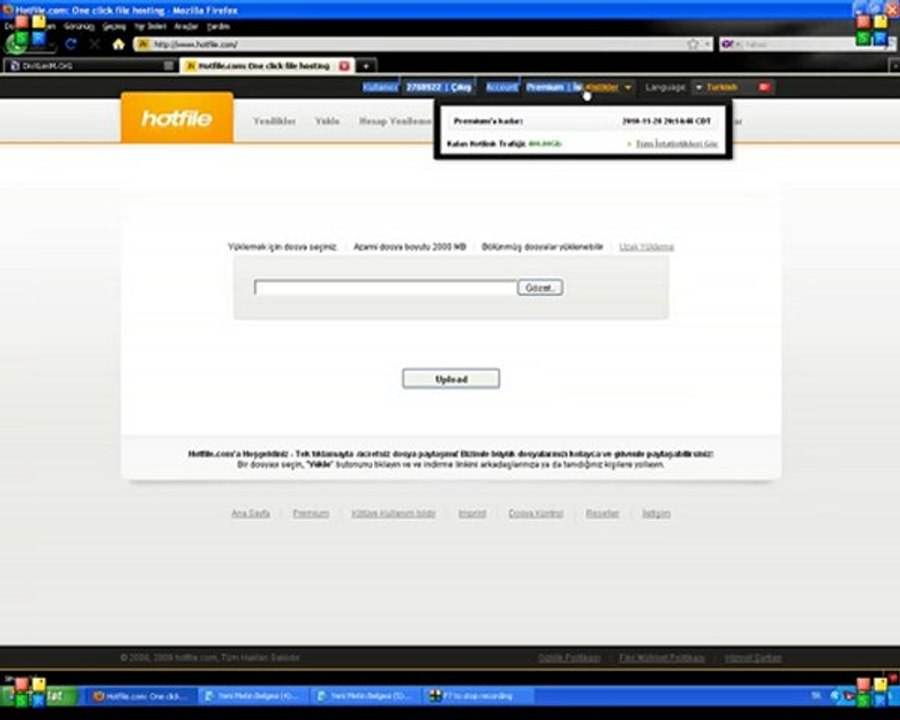
Task: Open the Yardım menu
Action: tap(218, 26)
